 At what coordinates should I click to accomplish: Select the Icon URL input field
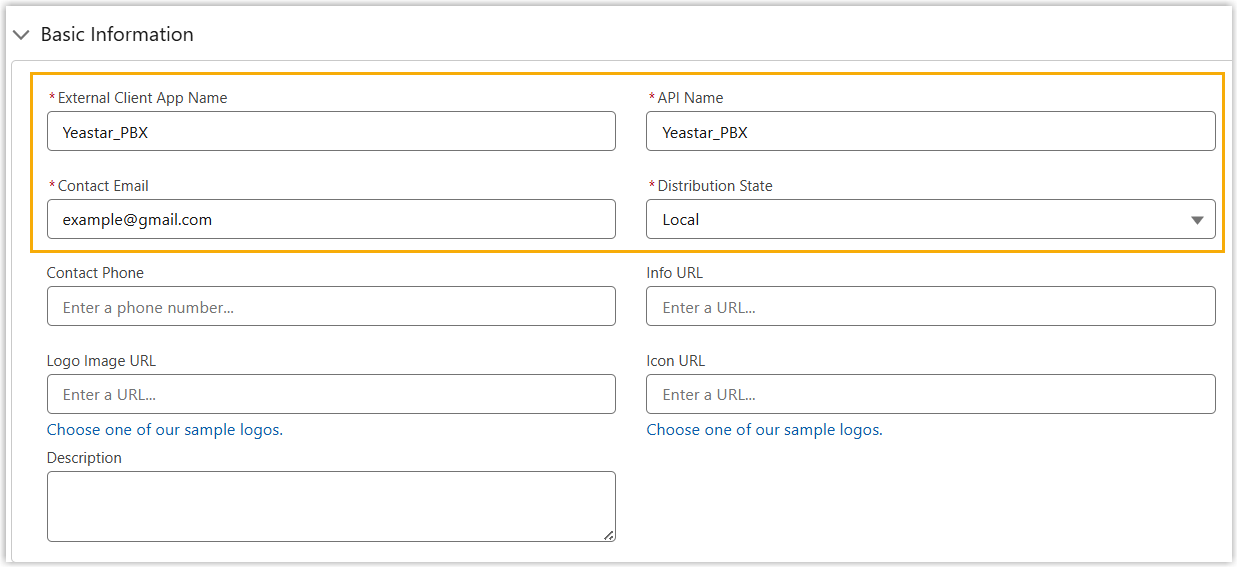pyautogui.click(x=930, y=394)
